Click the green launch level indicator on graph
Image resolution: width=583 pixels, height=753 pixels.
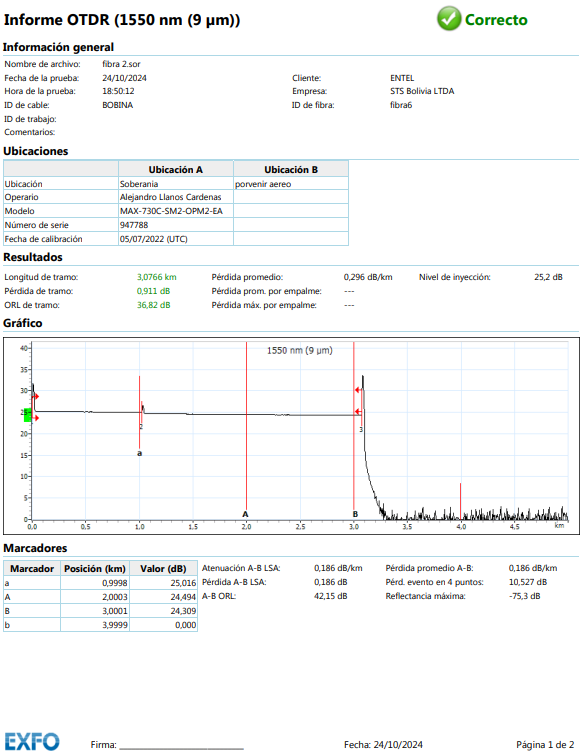click(x=27, y=415)
